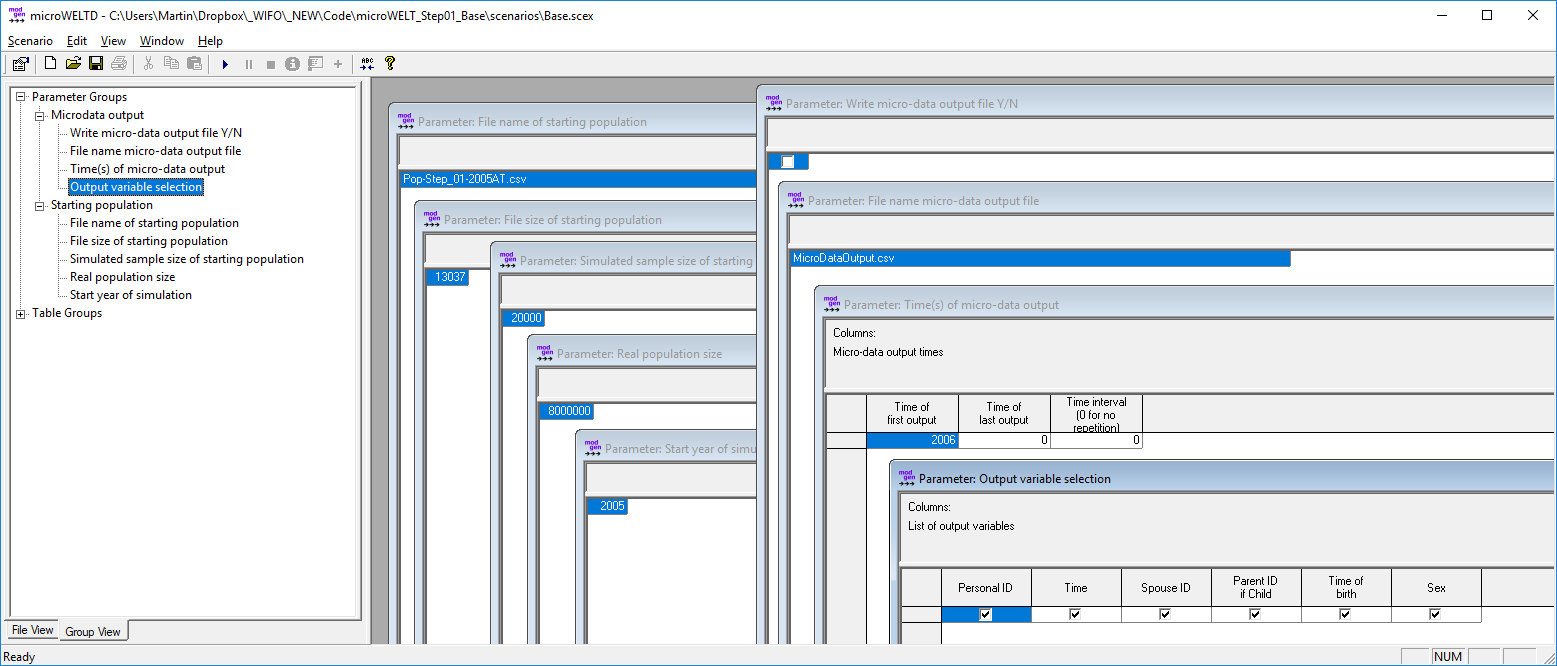The width and height of the screenshot is (1557, 666).
Task: Select File name micro-data output file item
Action: coord(155,151)
